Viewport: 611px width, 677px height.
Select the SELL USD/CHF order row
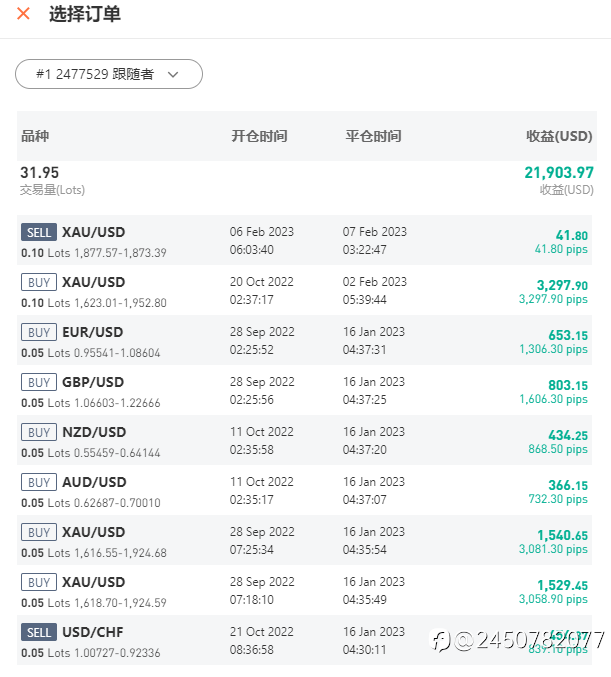point(304,640)
